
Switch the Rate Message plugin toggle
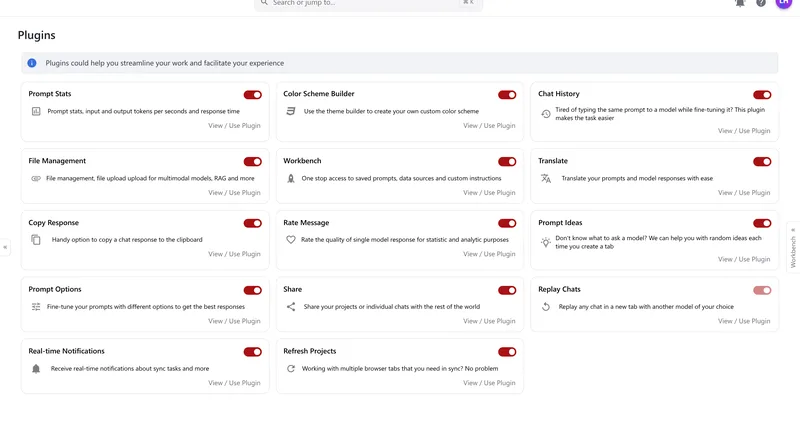click(x=507, y=223)
